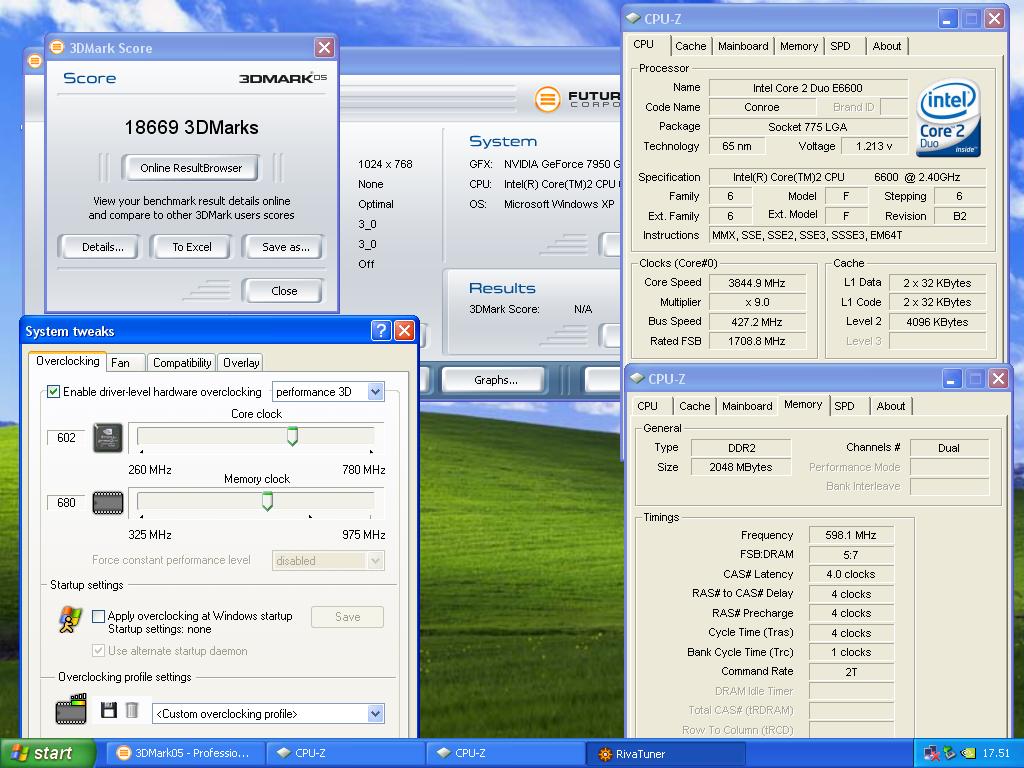The width and height of the screenshot is (1024, 768).
Task: Click the taskbar clock 17.51
Action: [996, 754]
